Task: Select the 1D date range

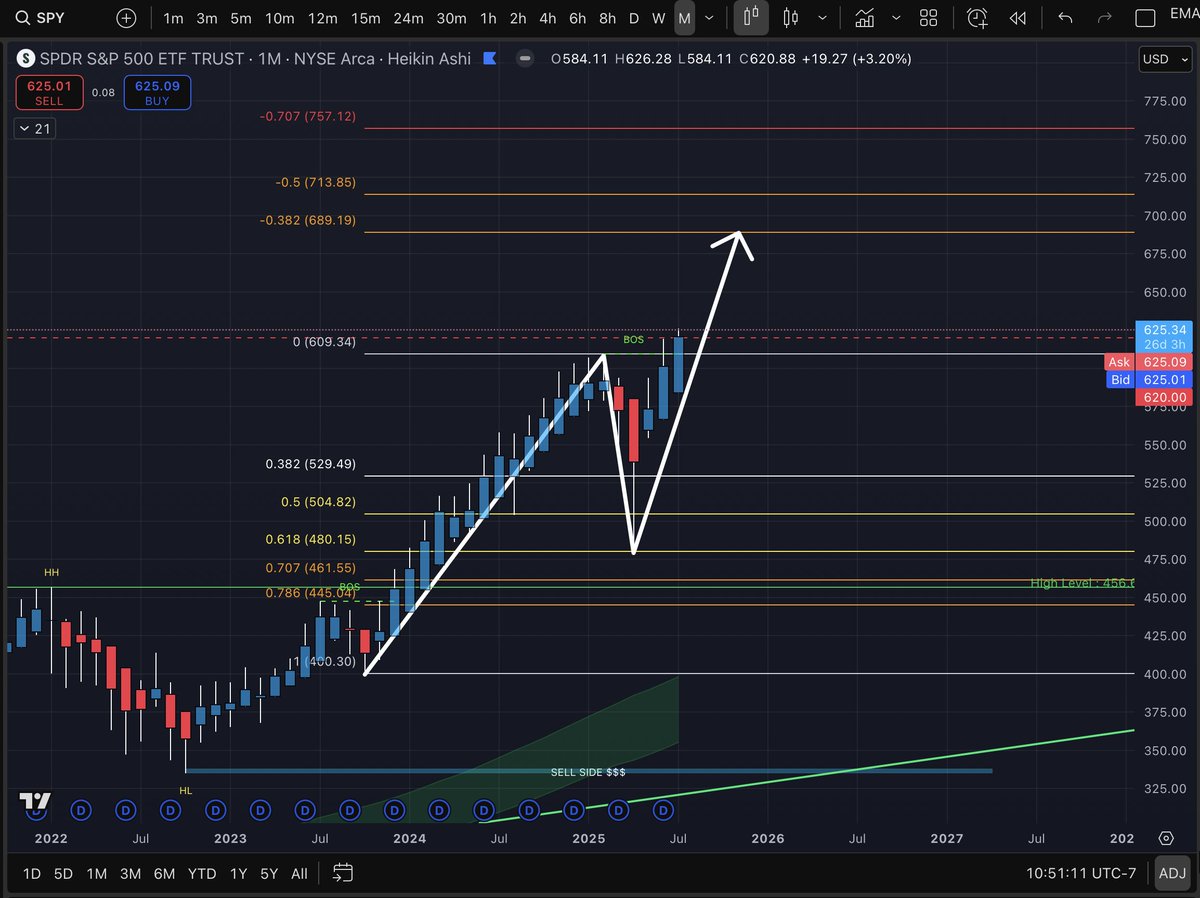Action: coord(32,873)
